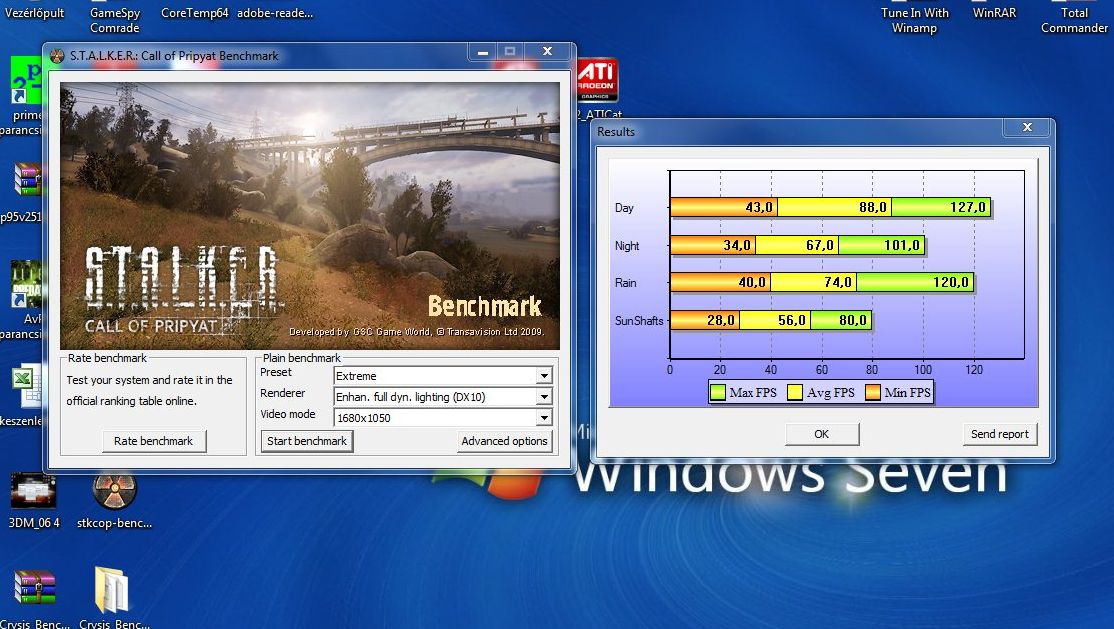Minimize the Call of Pripyat Benchmark window
The image size is (1114, 629).
click(483, 52)
